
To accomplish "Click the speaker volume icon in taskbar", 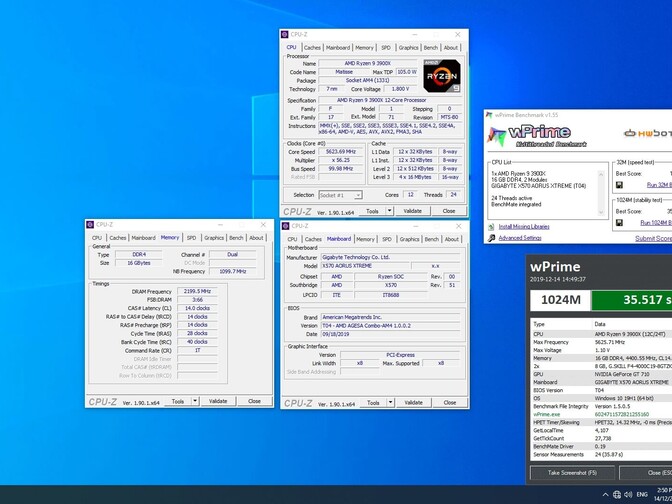I will 629,495.
